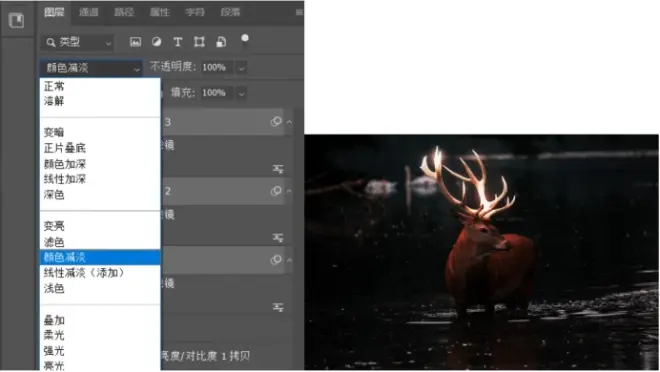Viewport: 660px width, 372px height.
Task: Select 柔光 blend mode
Action: point(100,335)
